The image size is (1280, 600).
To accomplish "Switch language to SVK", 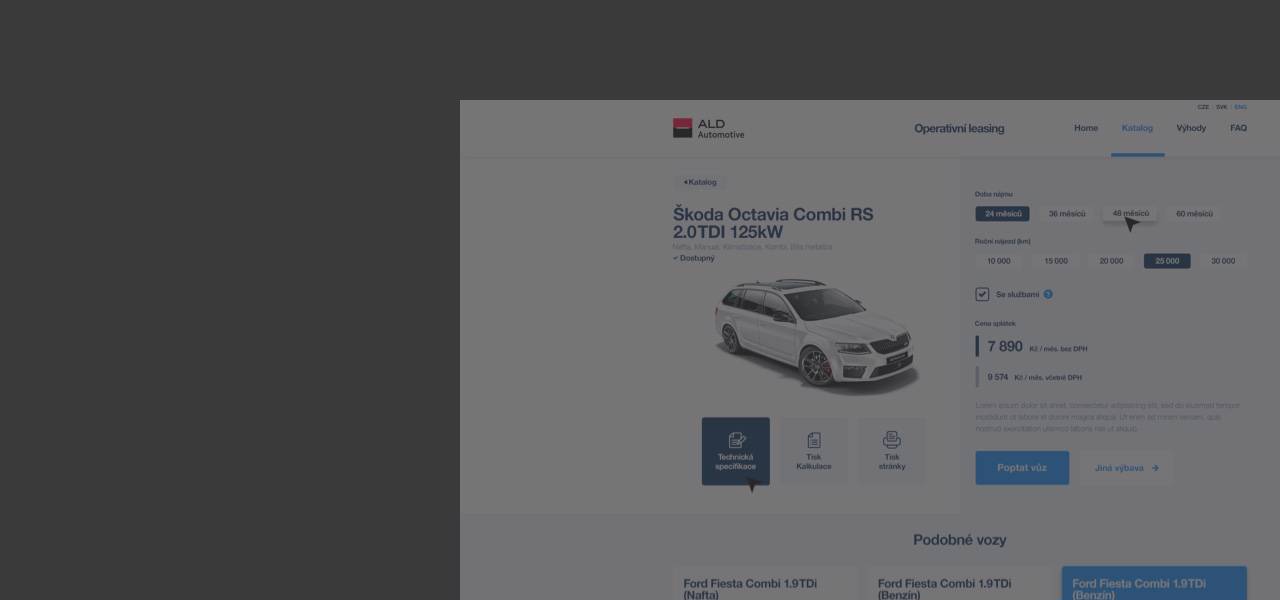I will (1221, 107).
